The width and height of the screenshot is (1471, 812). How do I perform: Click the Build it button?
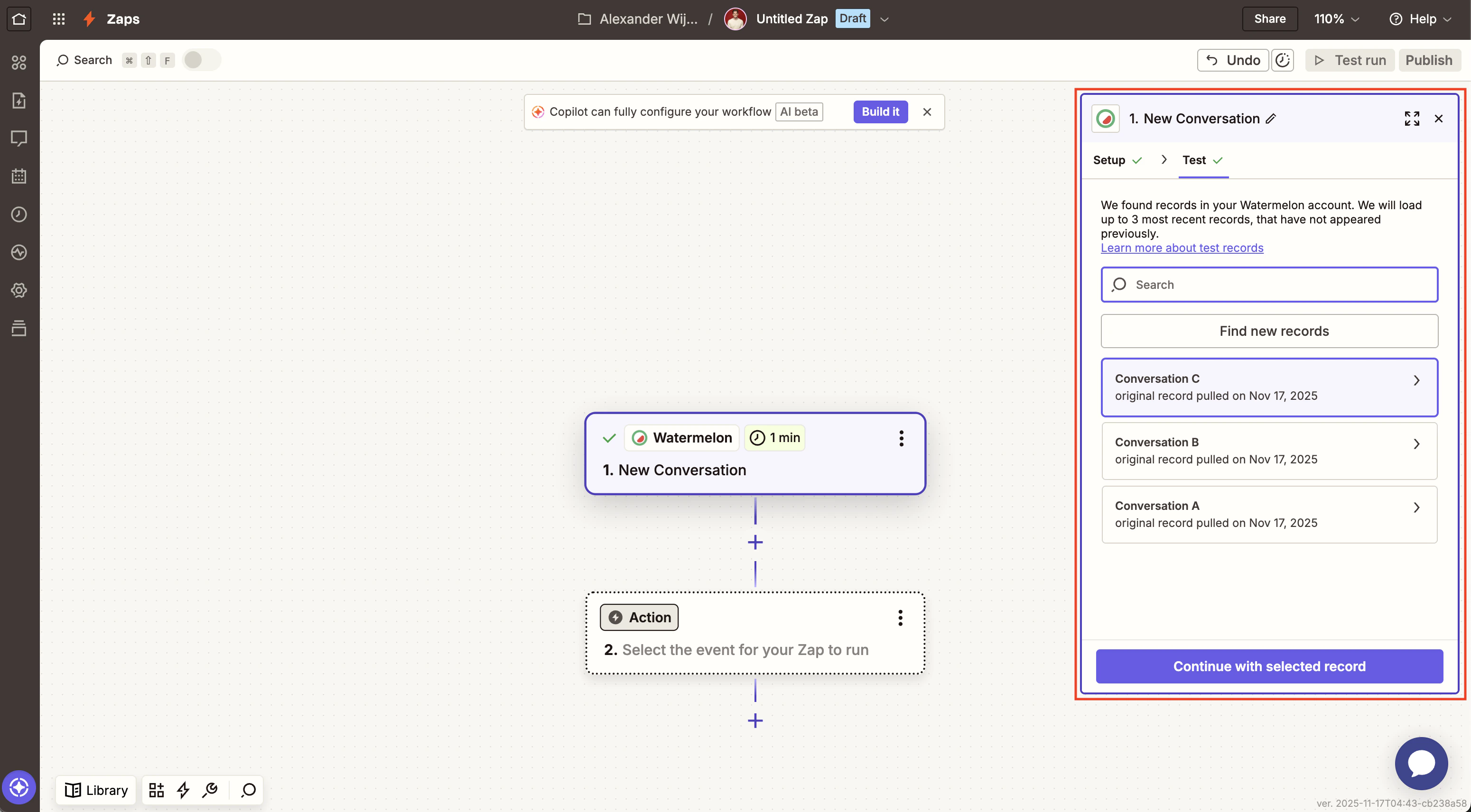tap(880, 112)
